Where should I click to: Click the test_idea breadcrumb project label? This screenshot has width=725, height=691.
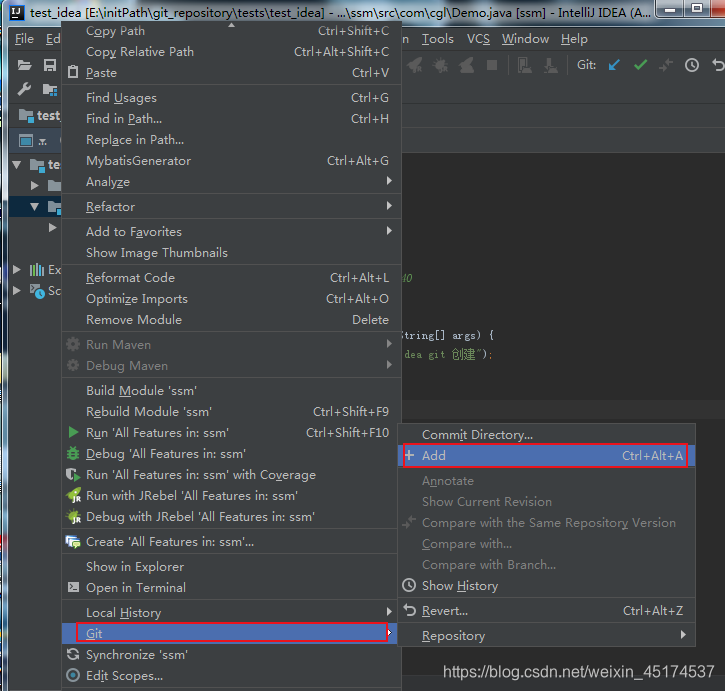click(x=40, y=115)
